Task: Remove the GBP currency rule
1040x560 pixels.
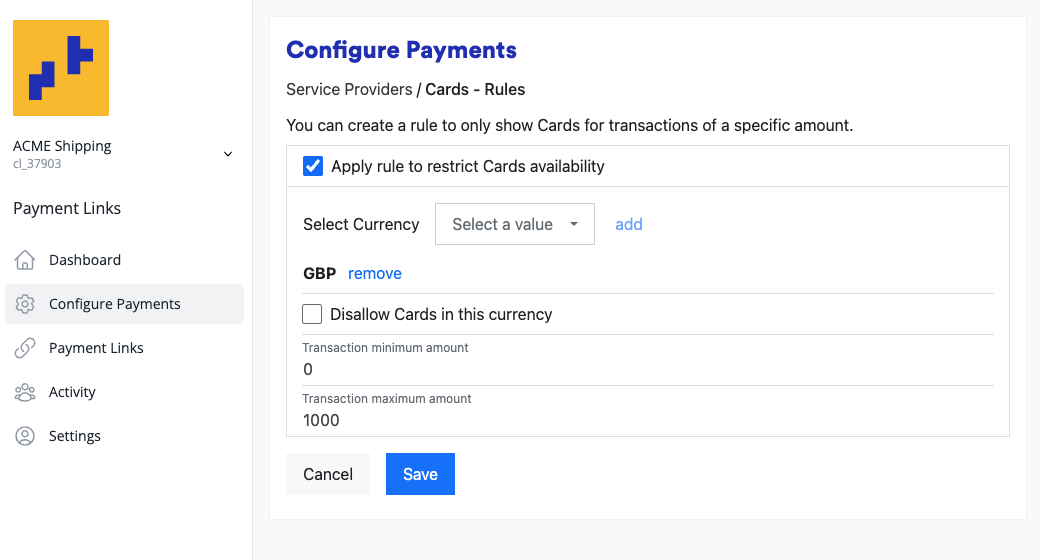Action: pyautogui.click(x=375, y=273)
